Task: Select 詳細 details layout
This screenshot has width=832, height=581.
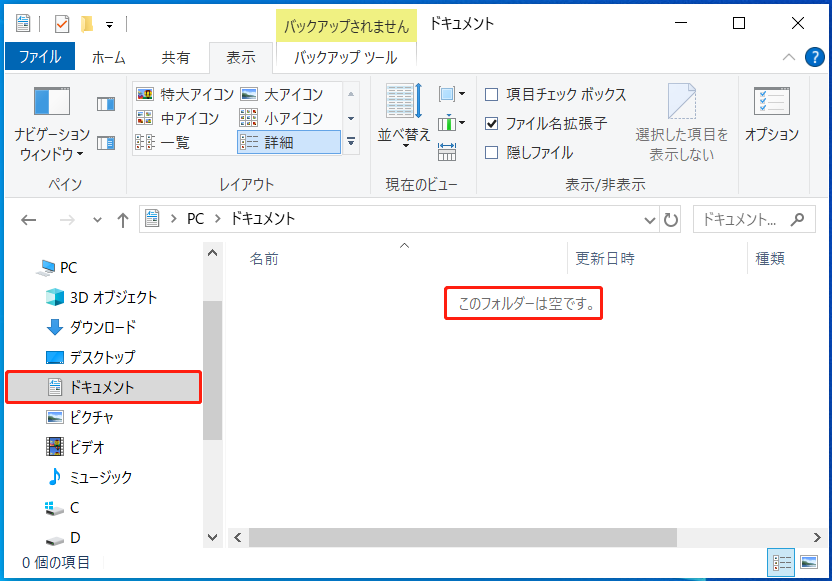Action: click(289, 142)
